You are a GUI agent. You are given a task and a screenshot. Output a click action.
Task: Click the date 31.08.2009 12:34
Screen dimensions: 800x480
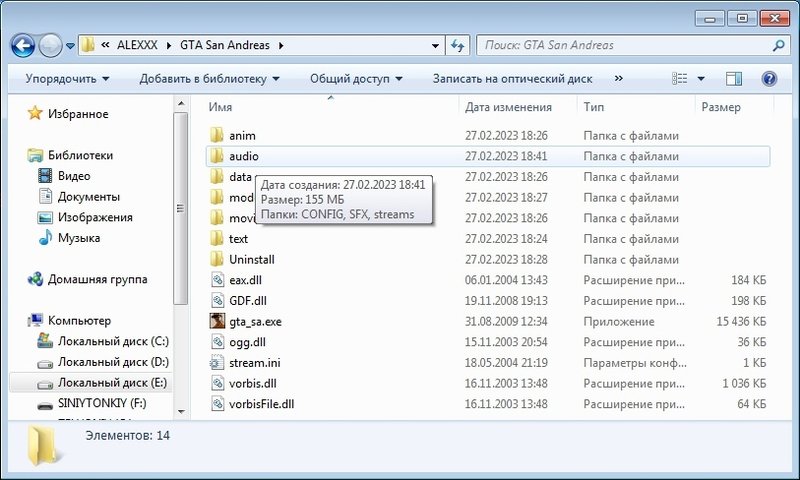pos(506,321)
